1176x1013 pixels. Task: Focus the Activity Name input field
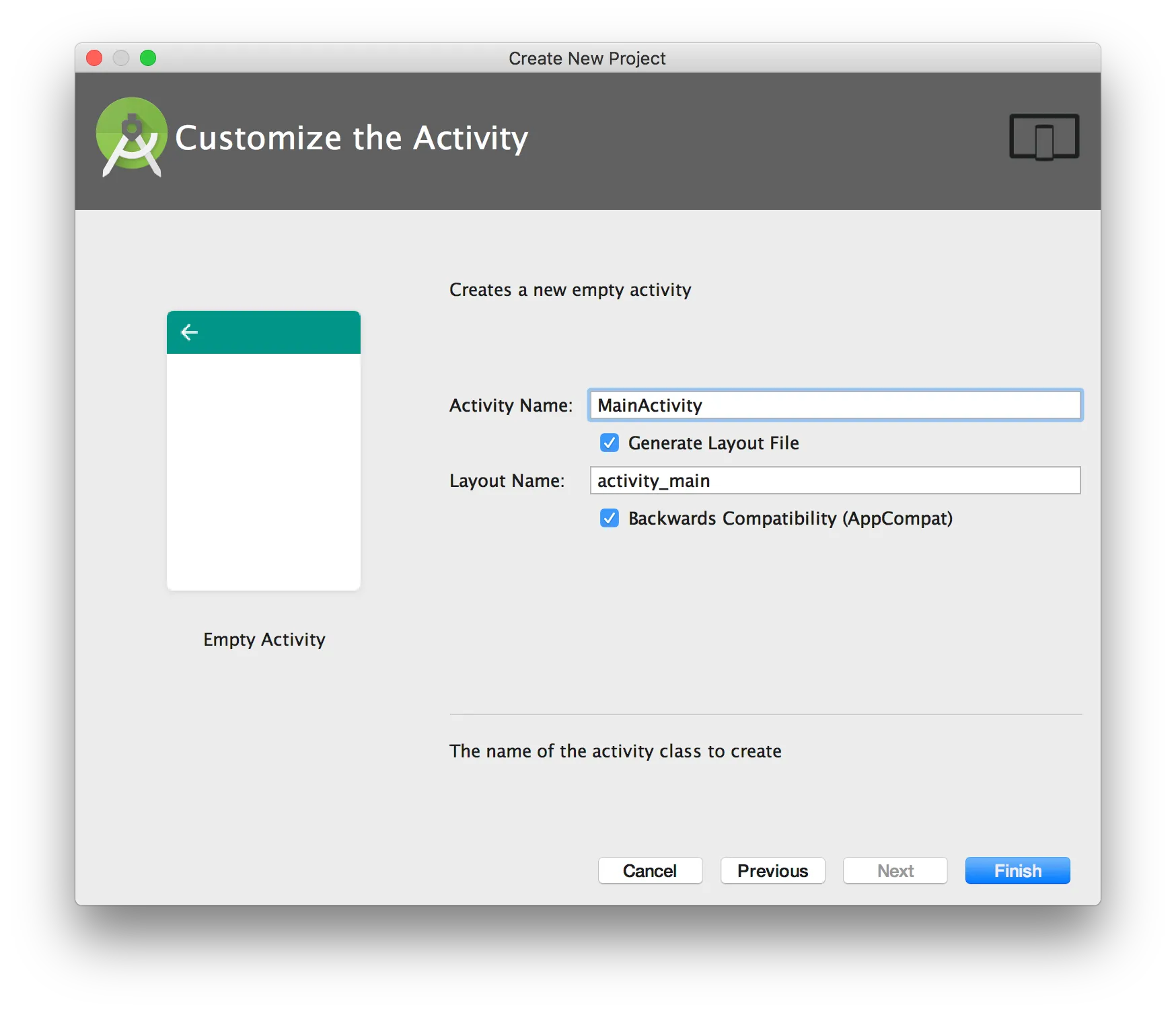click(x=835, y=405)
